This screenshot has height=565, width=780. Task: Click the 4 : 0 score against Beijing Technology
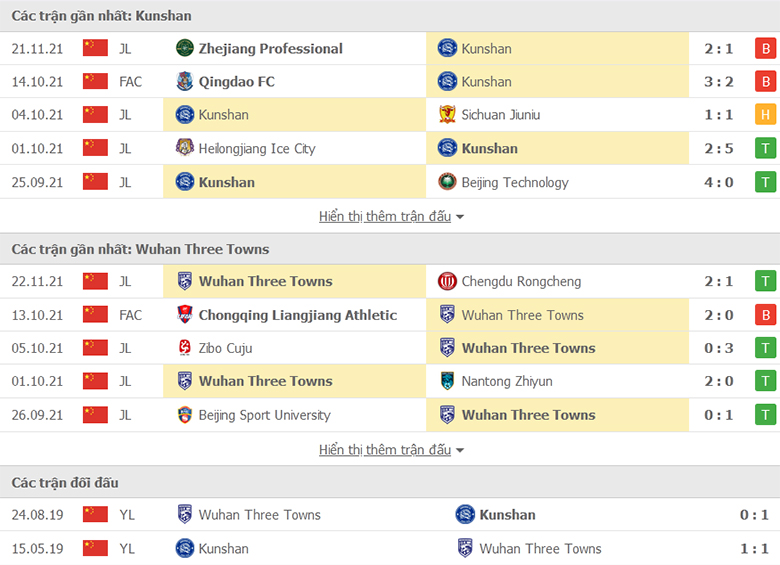[x=719, y=182]
